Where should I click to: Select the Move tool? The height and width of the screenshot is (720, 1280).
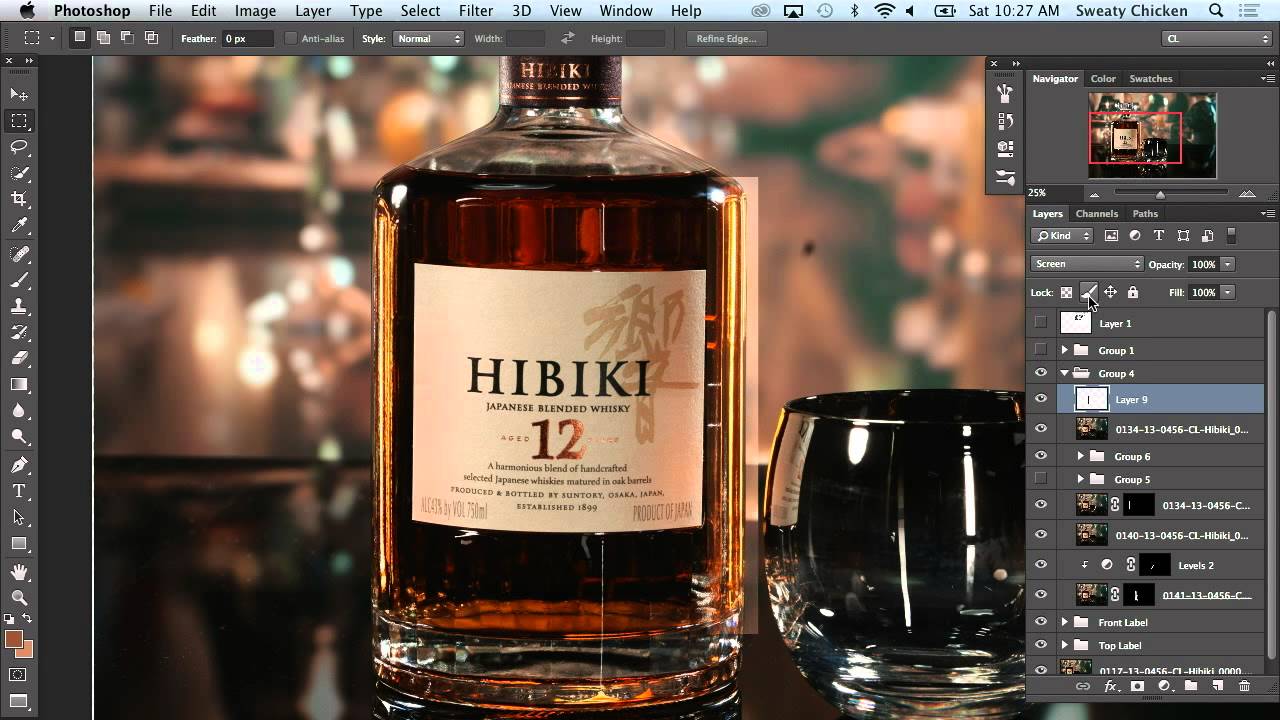19,94
